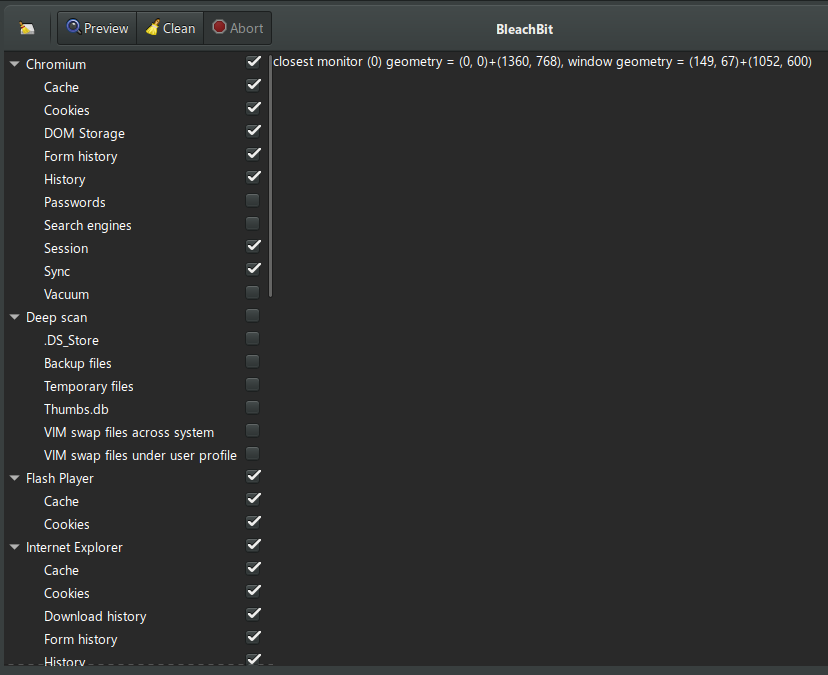Collapse the Chromium tree group
The width and height of the screenshot is (828, 675).
point(15,64)
